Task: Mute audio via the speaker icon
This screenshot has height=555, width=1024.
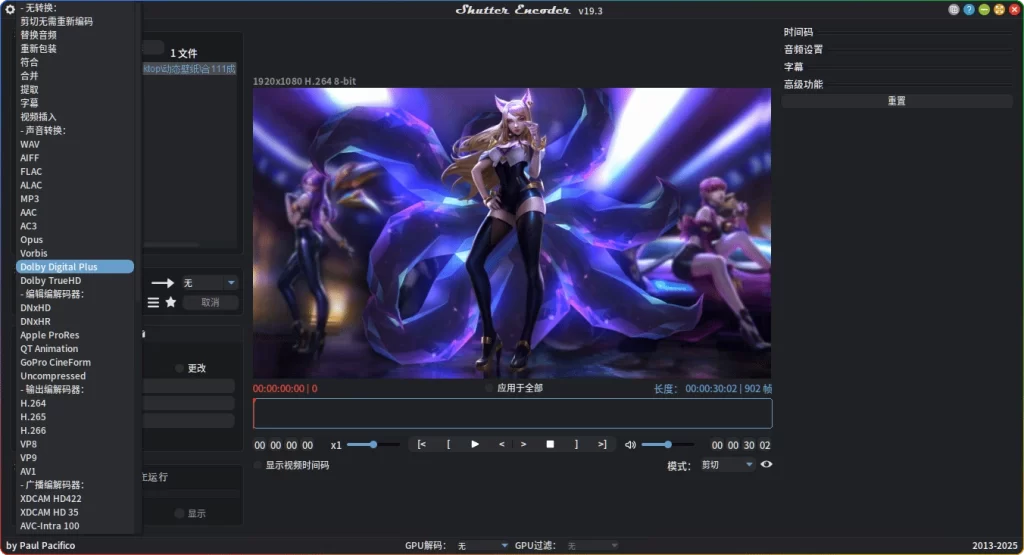Action: click(x=630, y=445)
